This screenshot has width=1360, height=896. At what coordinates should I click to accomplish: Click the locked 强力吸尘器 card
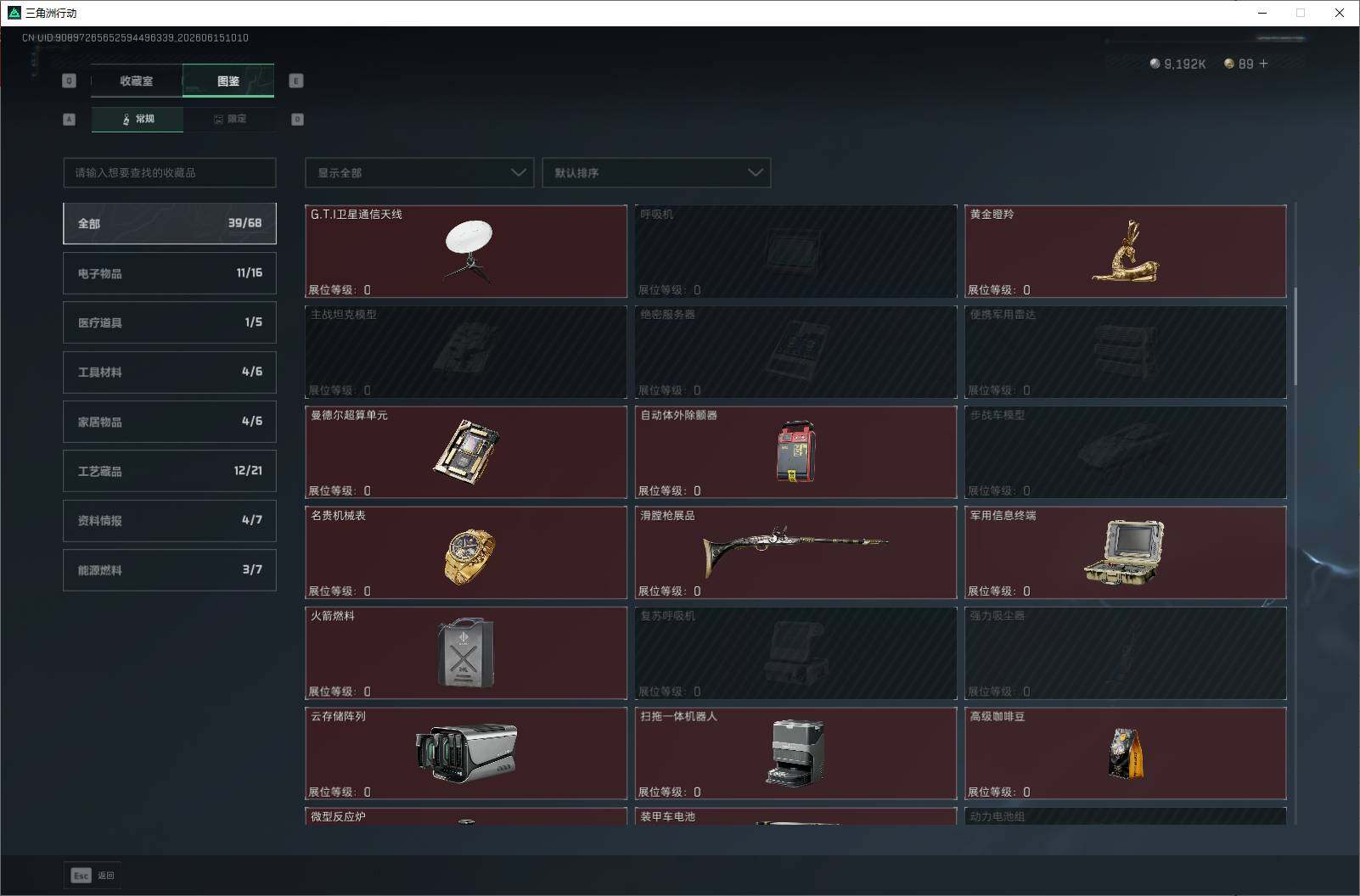pyautogui.click(x=1126, y=652)
